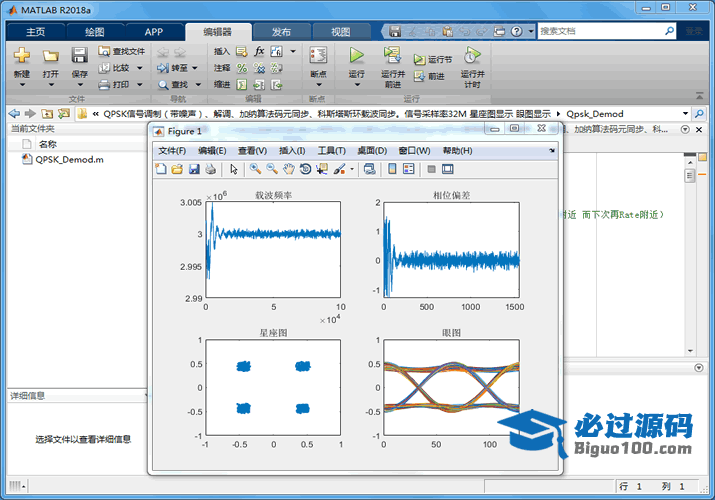
Task: Expand the Figure brush tool dropdown arrow
Action: pyautogui.click(x=352, y=170)
